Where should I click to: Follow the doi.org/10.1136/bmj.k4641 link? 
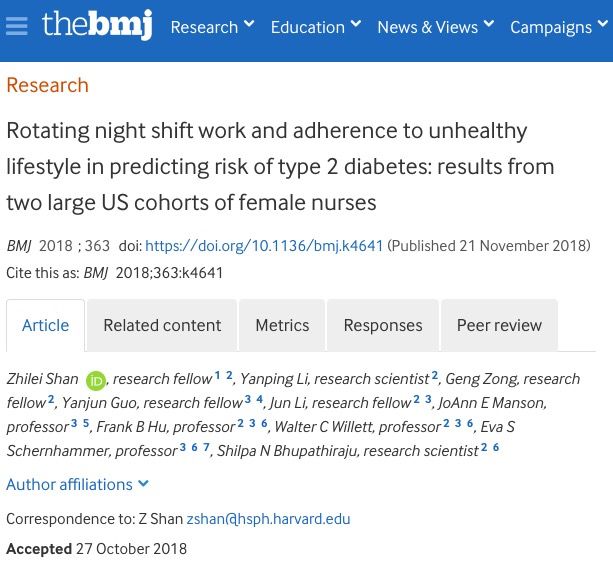pyautogui.click(x=264, y=246)
